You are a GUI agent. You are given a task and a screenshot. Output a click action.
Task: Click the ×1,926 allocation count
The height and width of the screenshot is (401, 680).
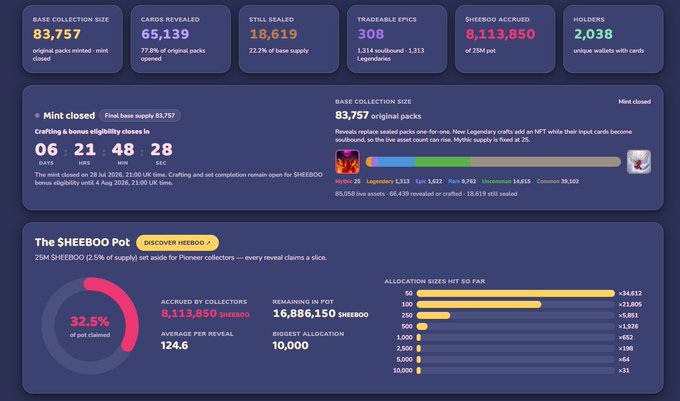pos(628,326)
